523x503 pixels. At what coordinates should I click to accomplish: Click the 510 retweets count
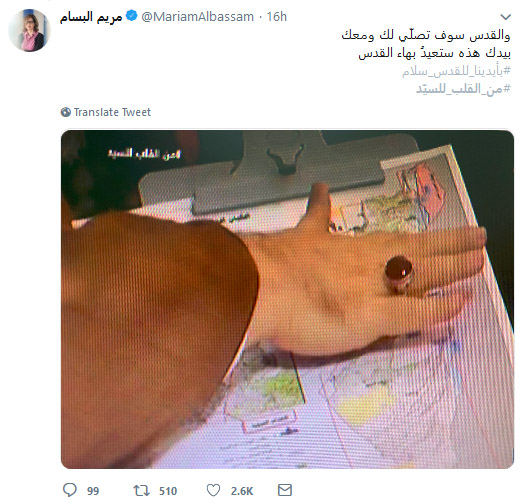pos(168,491)
